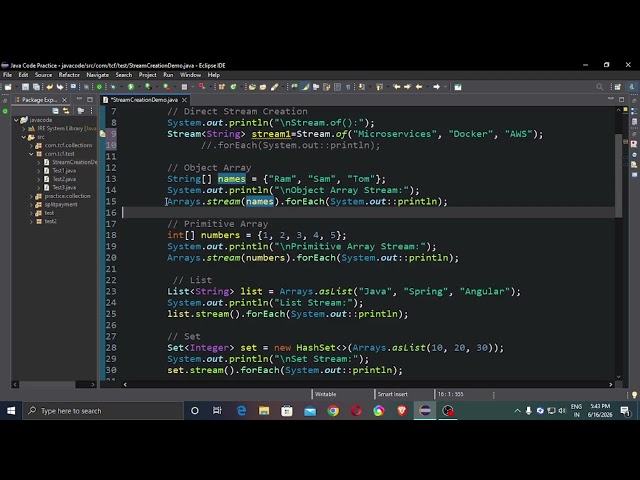Open Google Chrome from the taskbar

(333, 411)
